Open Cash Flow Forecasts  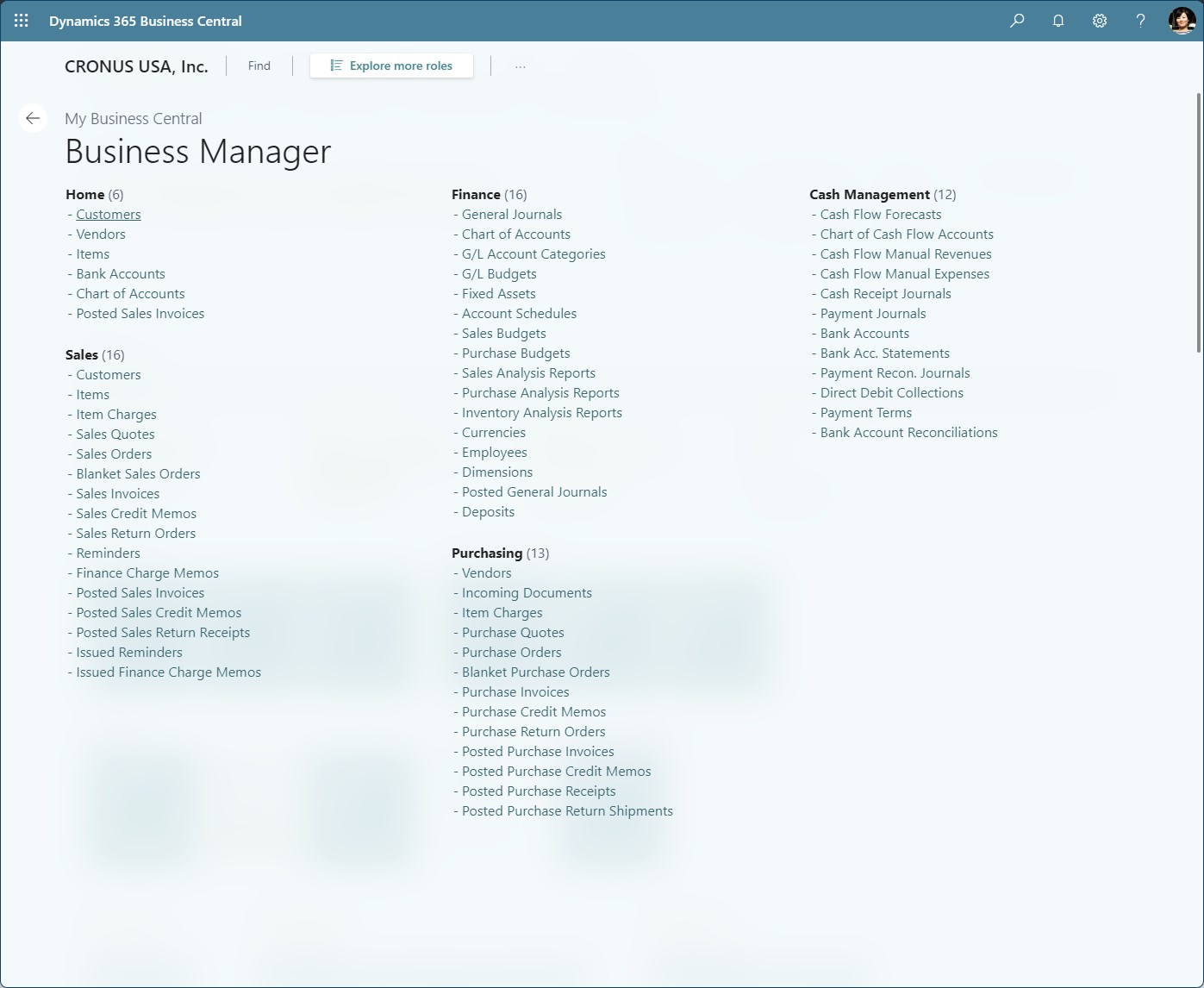[x=881, y=214]
